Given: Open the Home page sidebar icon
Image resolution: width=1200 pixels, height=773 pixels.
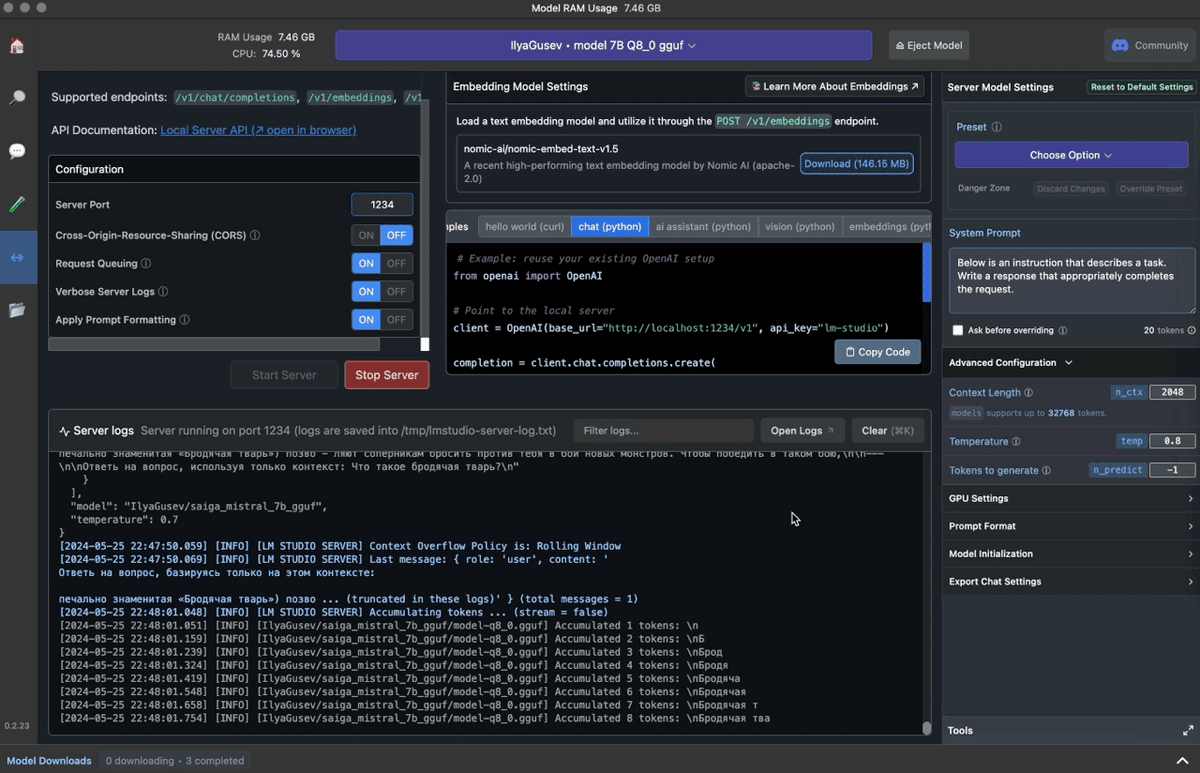Looking at the screenshot, I should coord(17,46).
